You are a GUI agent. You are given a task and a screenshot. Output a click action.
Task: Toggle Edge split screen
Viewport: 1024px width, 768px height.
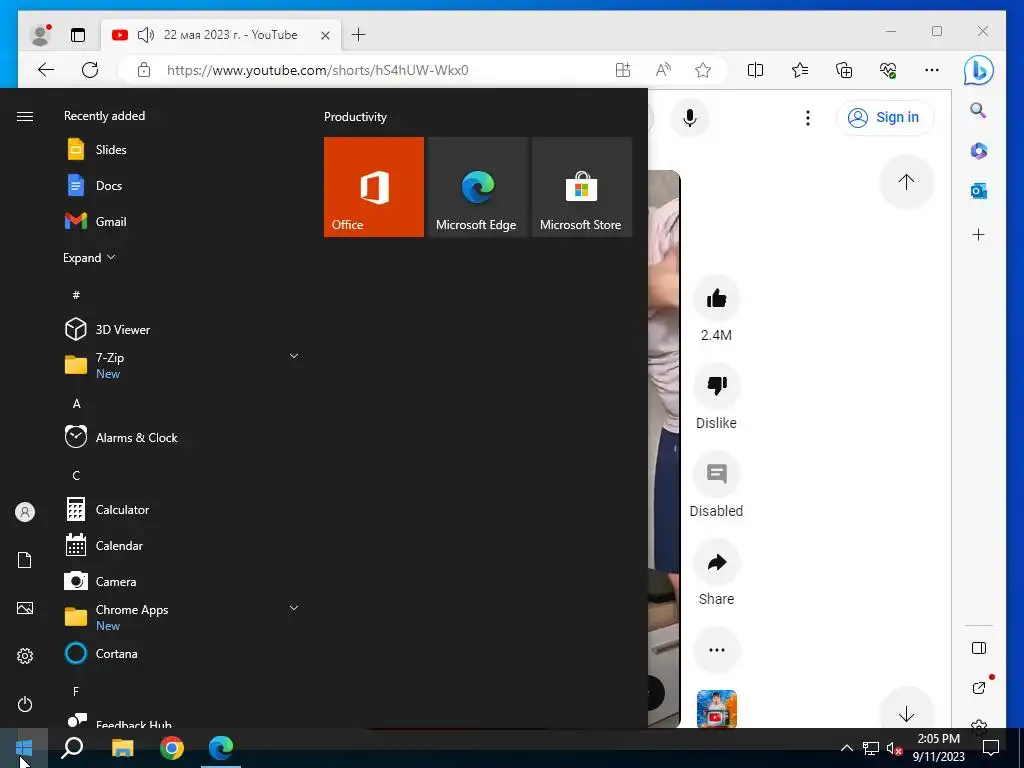(x=755, y=70)
